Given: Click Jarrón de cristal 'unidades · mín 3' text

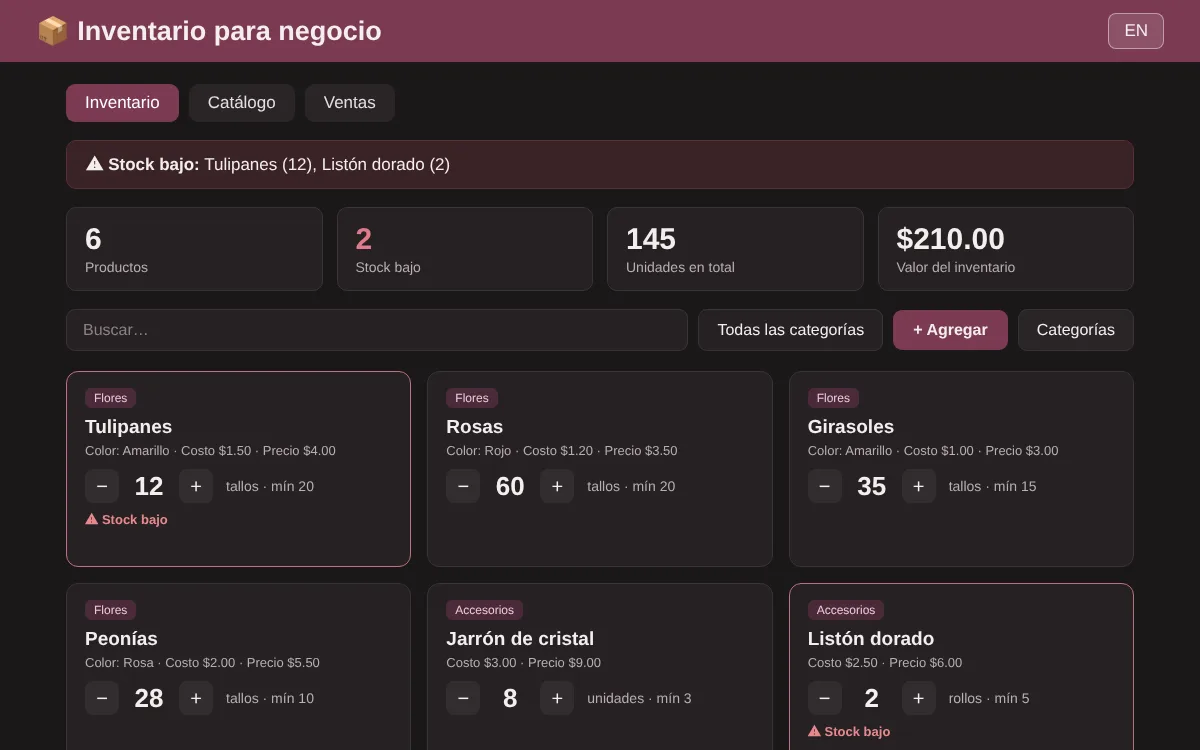Looking at the screenshot, I should click(639, 698).
